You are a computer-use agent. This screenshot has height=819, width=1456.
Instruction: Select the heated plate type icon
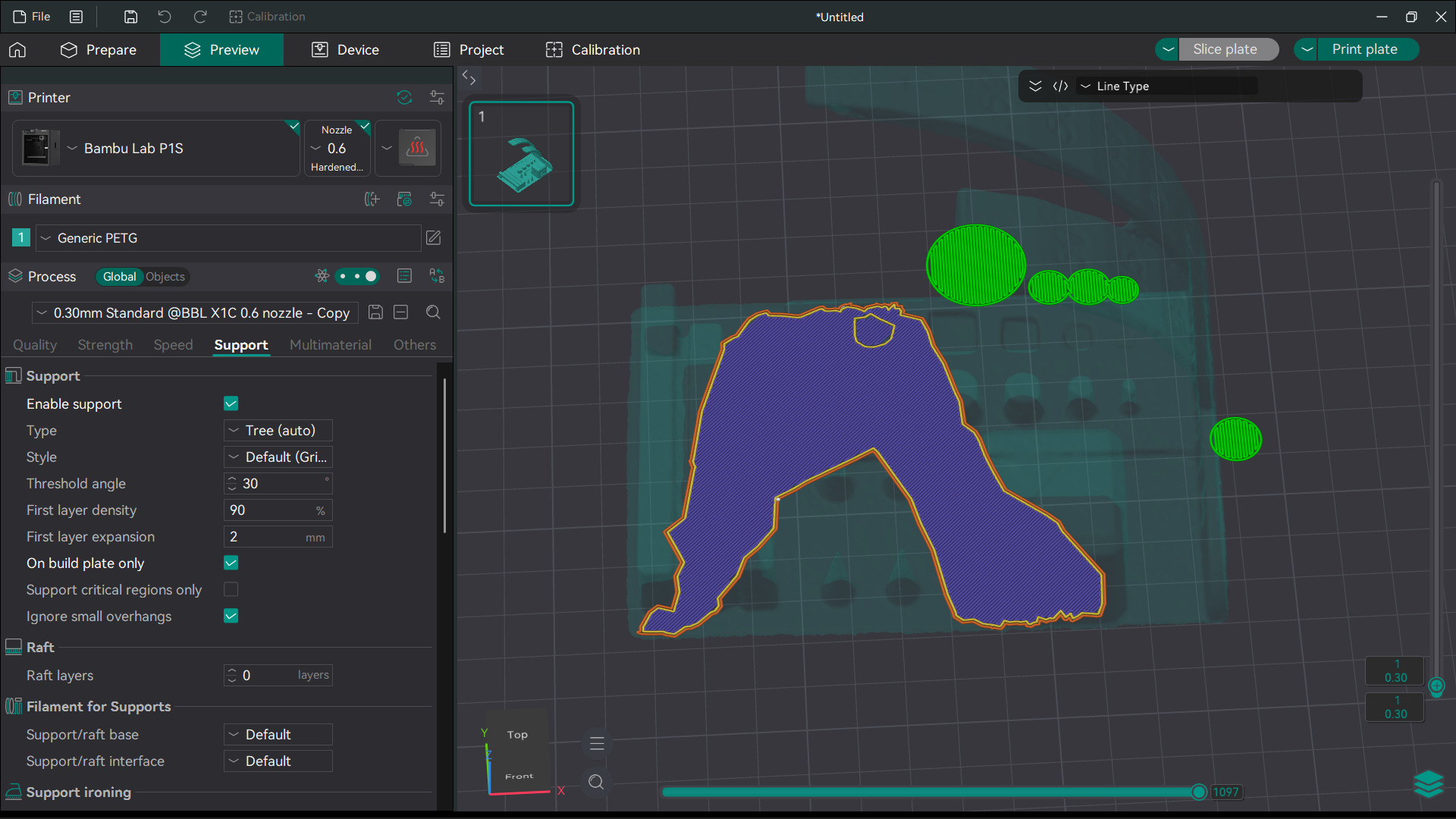[417, 148]
